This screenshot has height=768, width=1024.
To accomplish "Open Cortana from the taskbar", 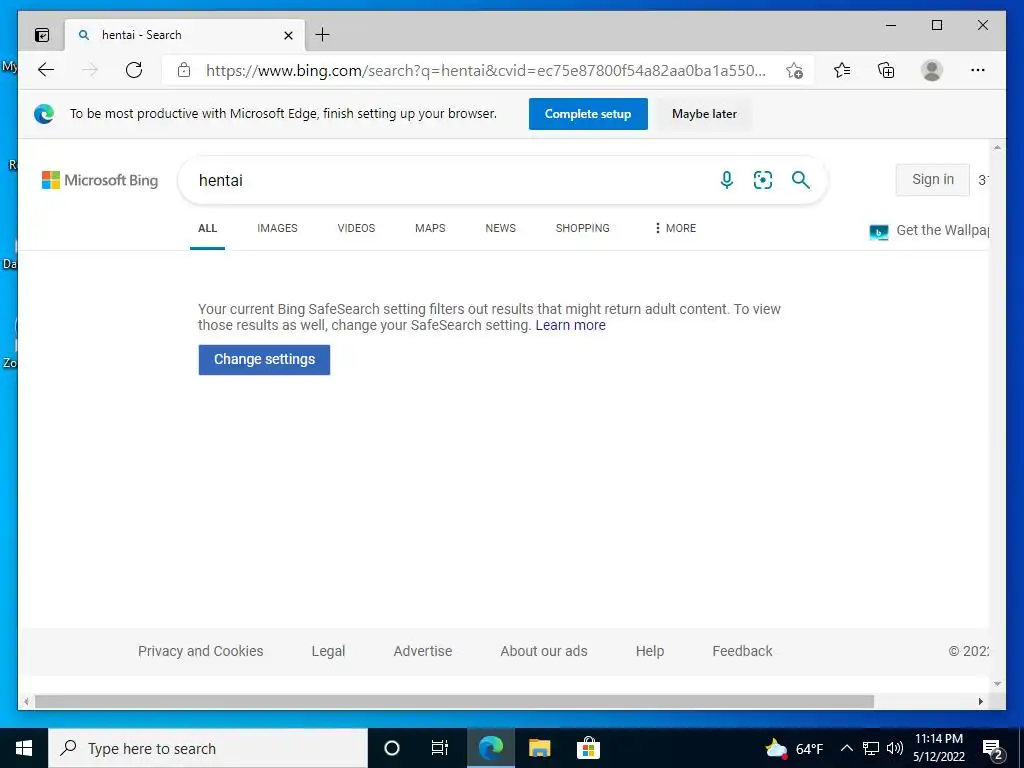I will tap(392, 748).
